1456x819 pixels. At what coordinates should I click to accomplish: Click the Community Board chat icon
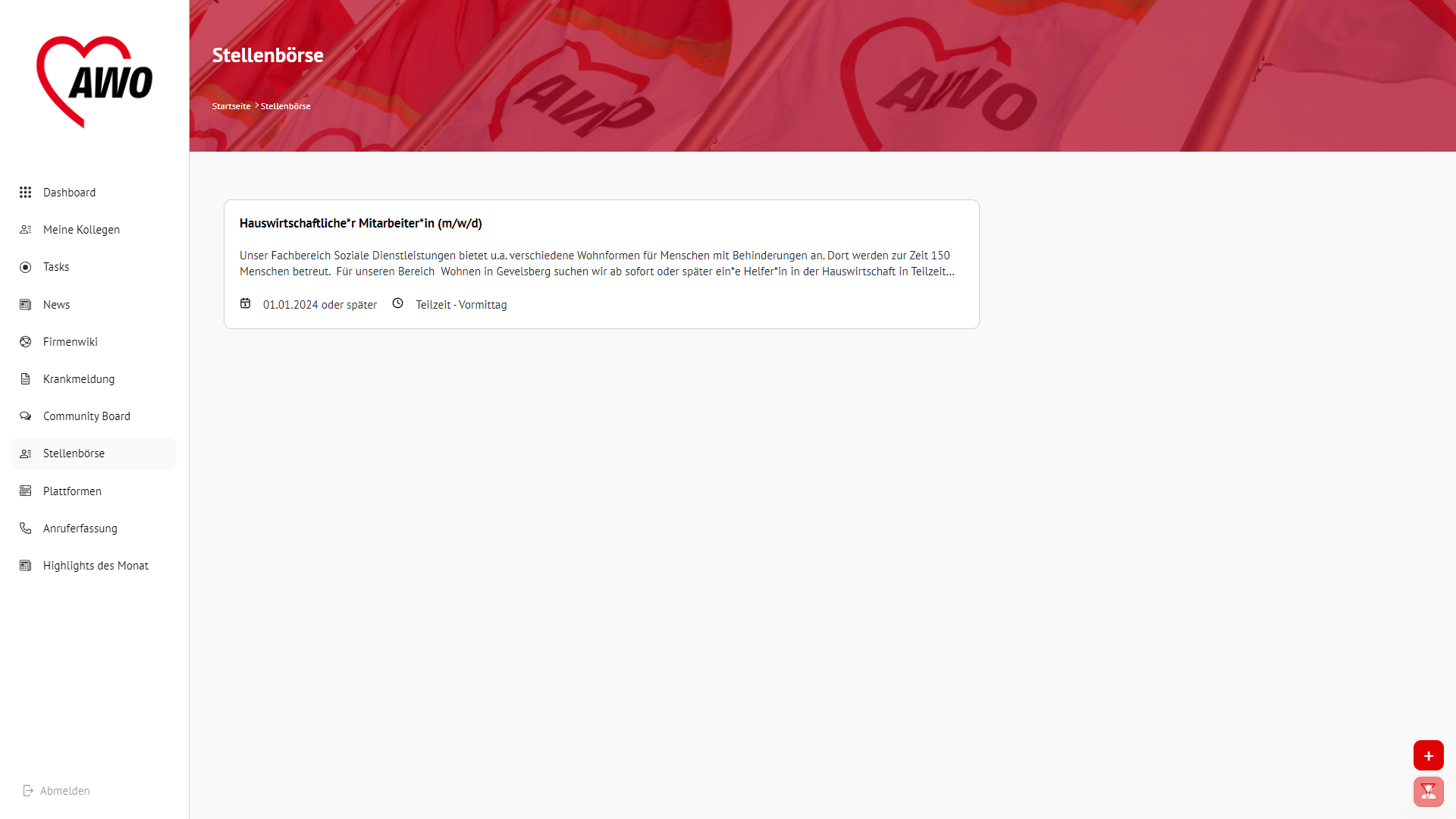tap(26, 416)
